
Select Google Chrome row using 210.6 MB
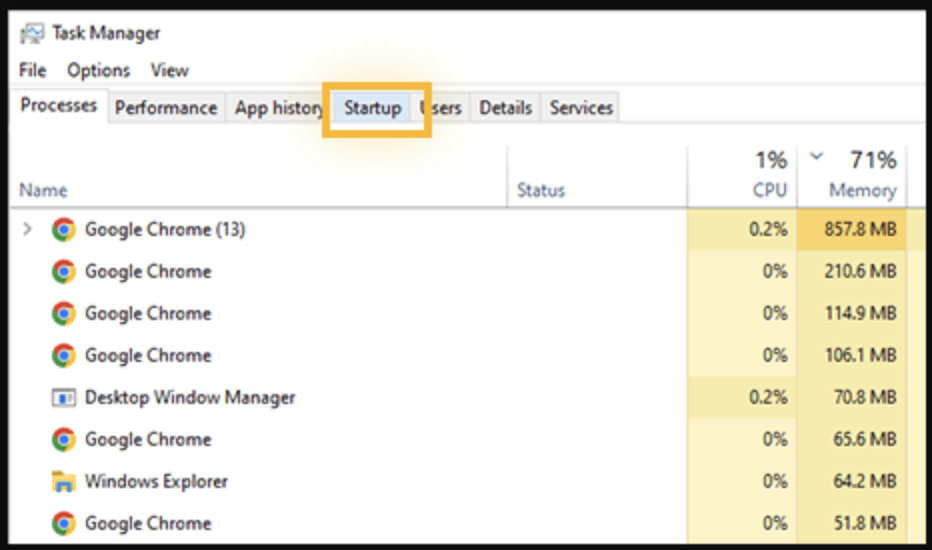[x=467, y=272]
